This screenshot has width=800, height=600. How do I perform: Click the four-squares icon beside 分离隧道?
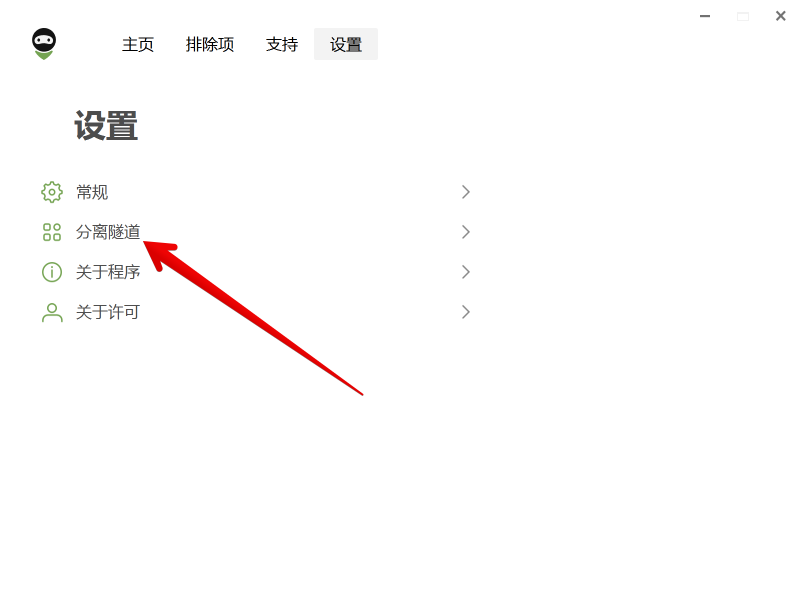coord(52,232)
